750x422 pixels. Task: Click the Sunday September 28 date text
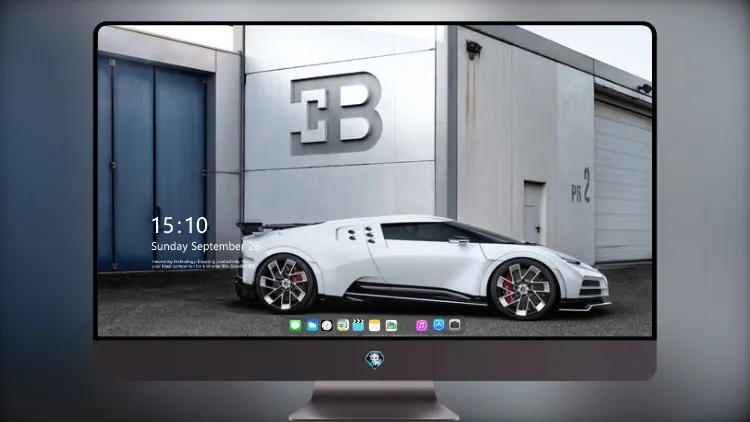click(206, 246)
